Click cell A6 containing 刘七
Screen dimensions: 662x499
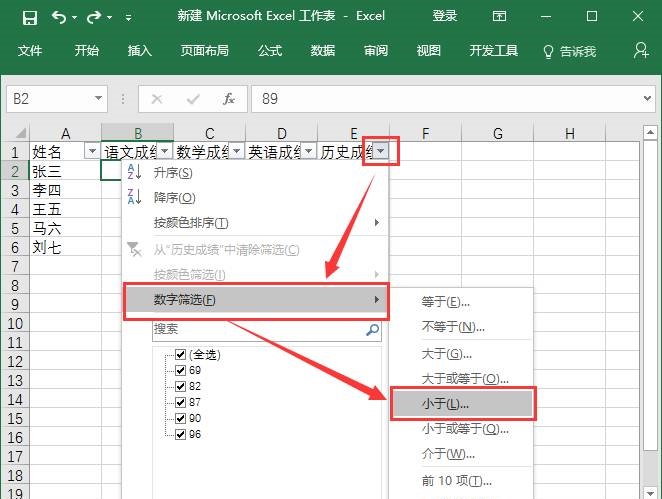click(x=65, y=247)
